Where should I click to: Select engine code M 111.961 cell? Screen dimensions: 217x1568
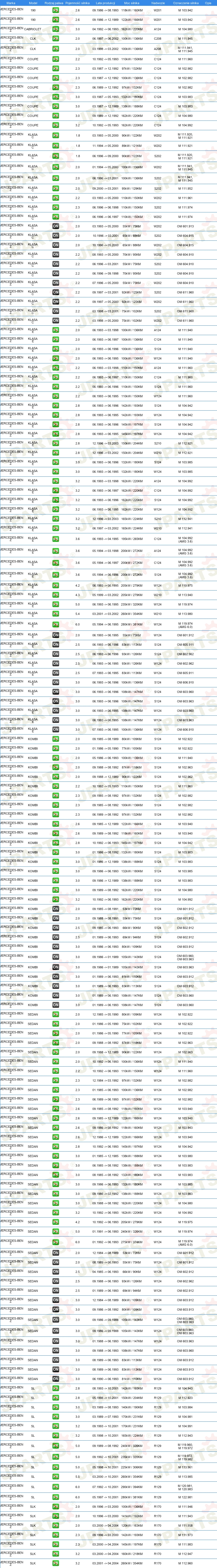coord(185,198)
